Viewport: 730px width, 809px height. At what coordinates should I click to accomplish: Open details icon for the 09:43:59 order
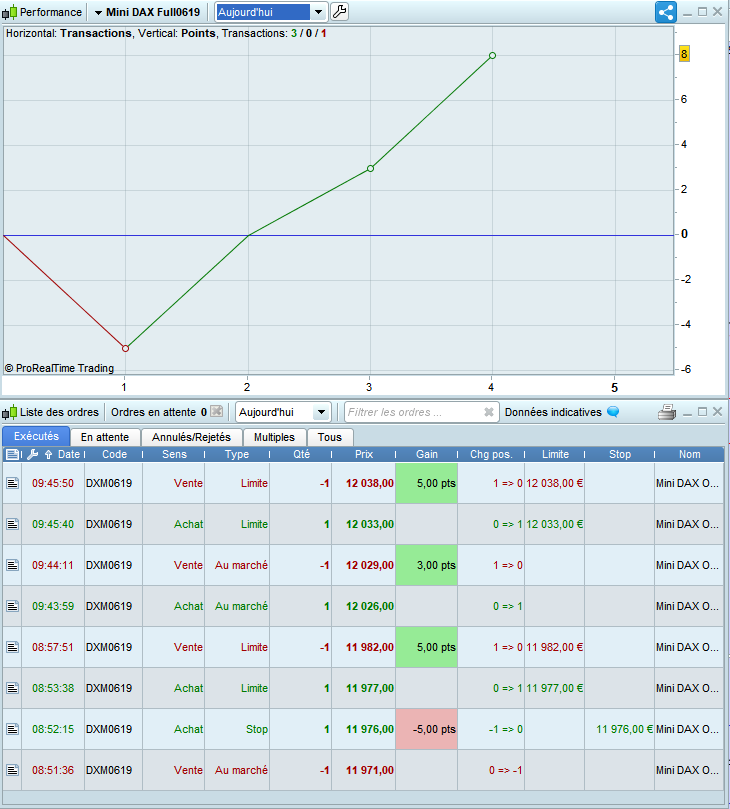(13, 606)
